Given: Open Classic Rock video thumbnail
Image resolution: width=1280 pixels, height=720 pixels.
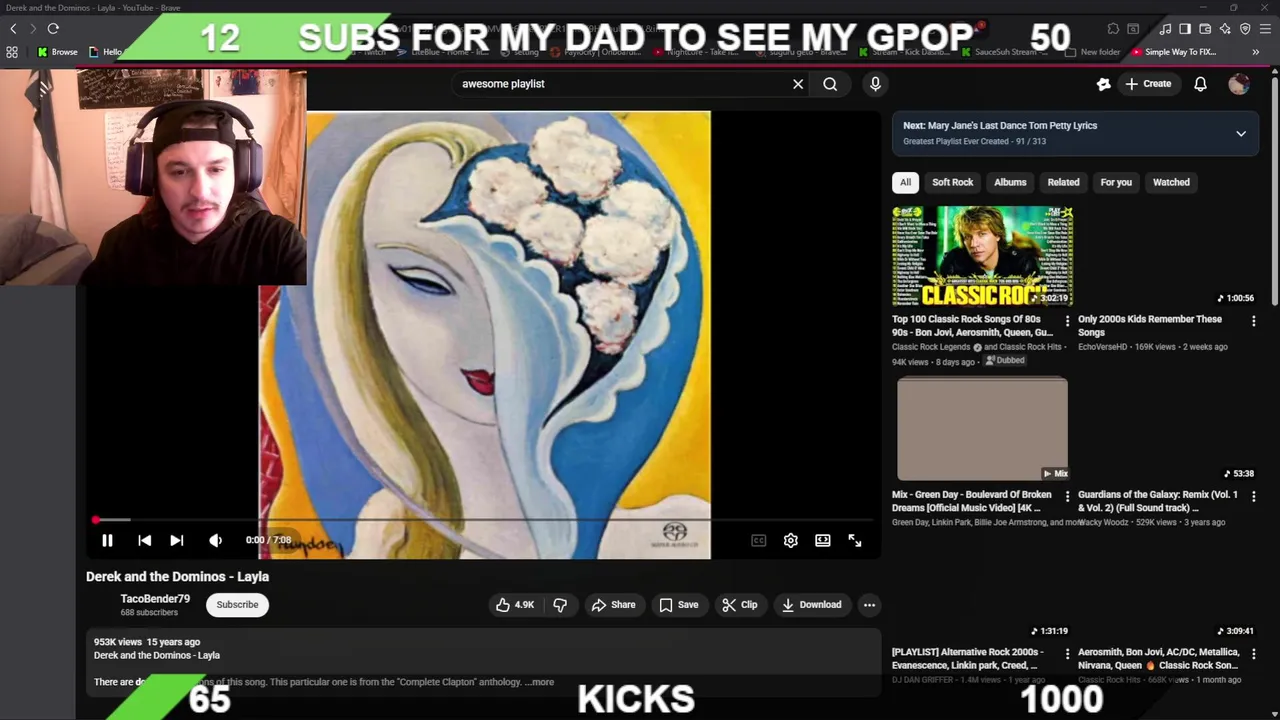Looking at the screenshot, I should [x=982, y=256].
